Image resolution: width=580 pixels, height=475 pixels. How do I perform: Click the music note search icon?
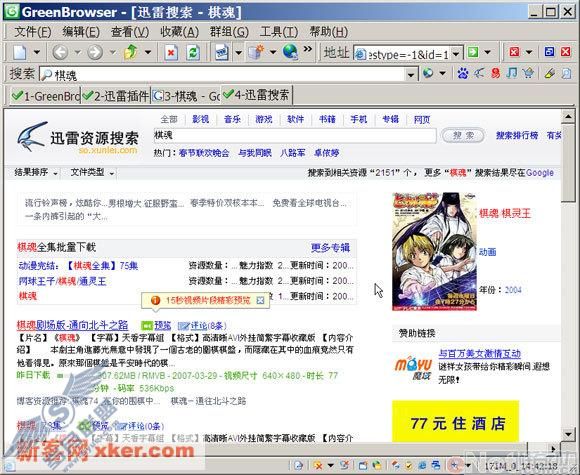click(x=512, y=73)
